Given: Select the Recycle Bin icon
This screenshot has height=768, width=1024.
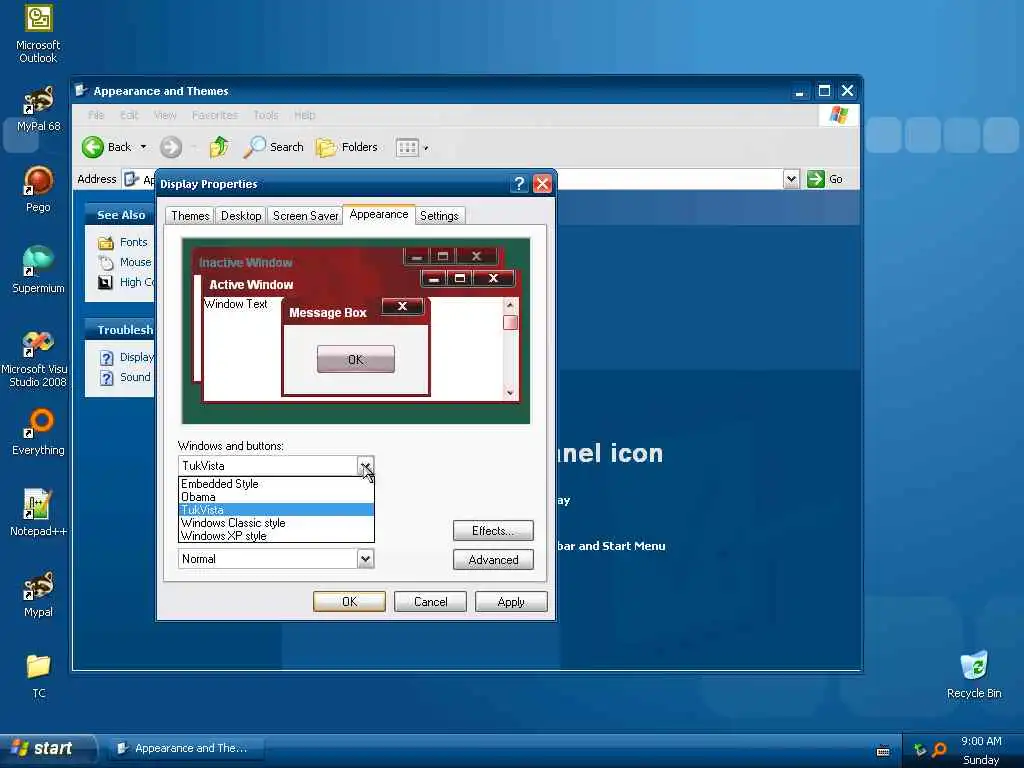Looking at the screenshot, I should pos(974,675).
